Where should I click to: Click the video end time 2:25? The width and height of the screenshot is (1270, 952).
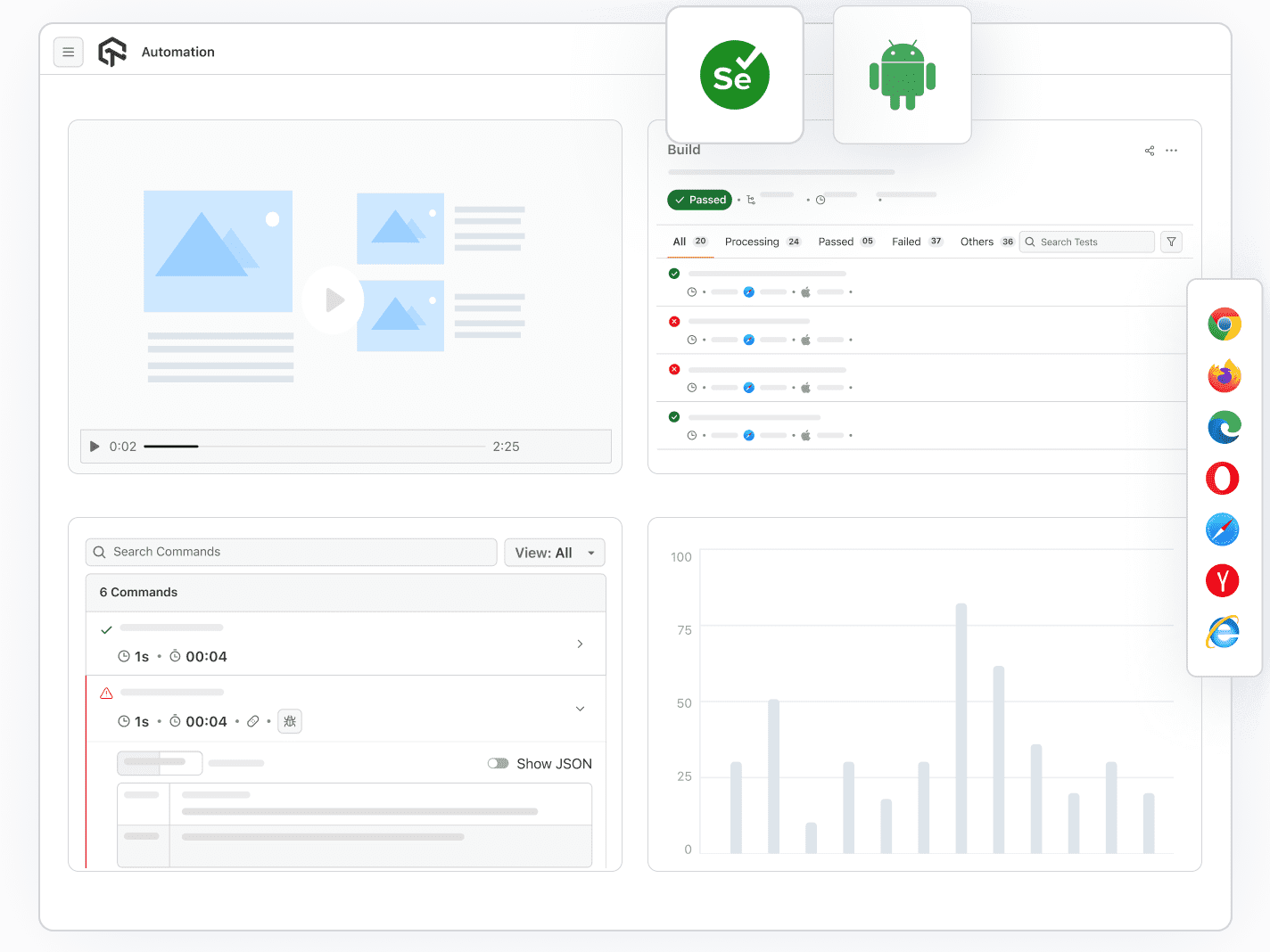[506, 447]
